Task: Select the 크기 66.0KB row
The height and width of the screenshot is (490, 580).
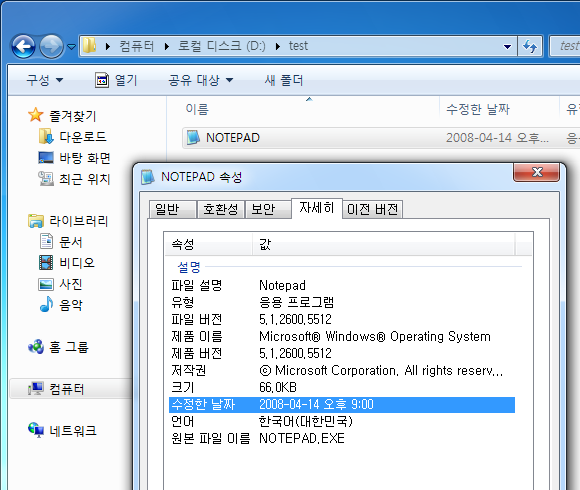Action: [x=342, y=388]
